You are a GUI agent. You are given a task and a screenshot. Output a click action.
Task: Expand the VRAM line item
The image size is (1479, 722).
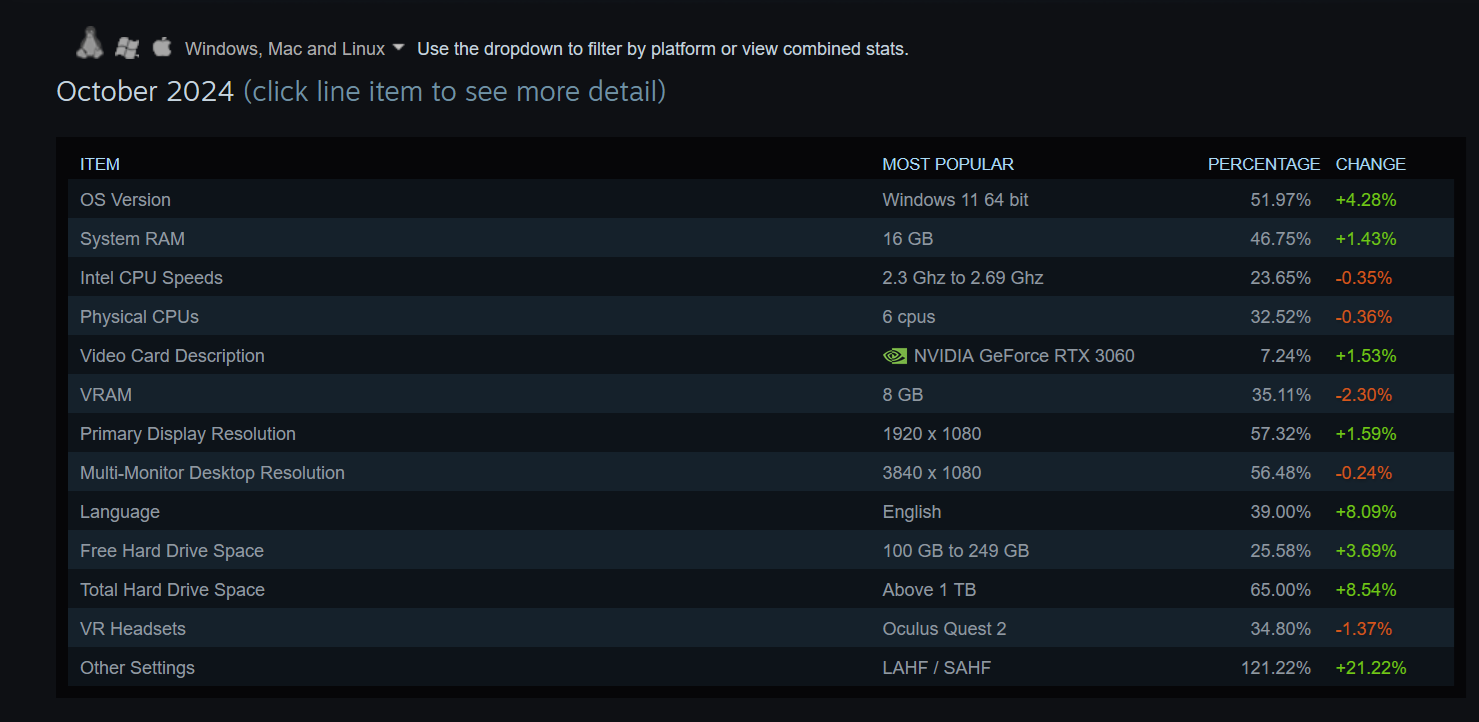click(x=760, y=394)
